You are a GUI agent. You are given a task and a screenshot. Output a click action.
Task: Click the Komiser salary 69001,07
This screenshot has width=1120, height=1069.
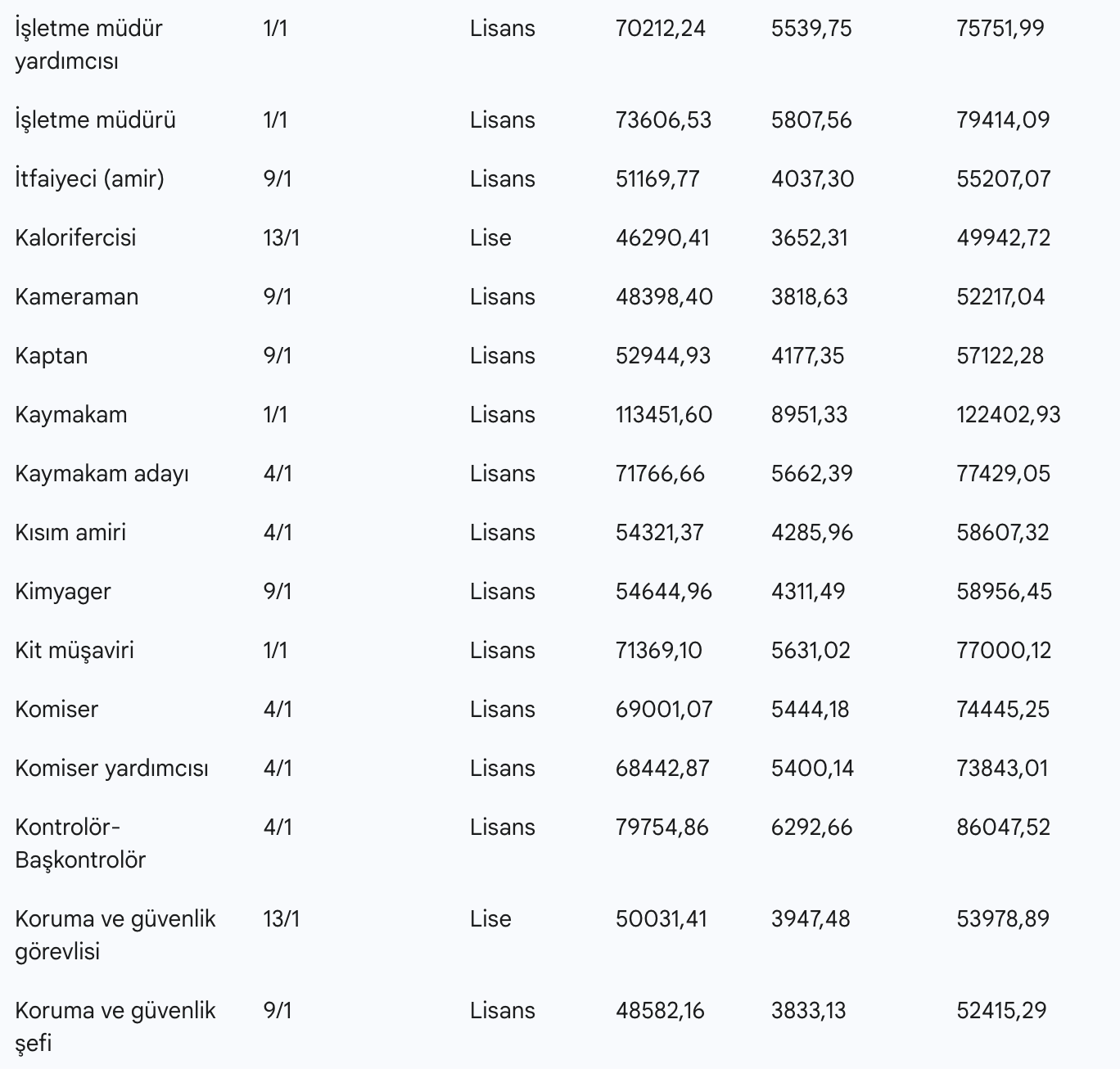click(x=664, y=709)
